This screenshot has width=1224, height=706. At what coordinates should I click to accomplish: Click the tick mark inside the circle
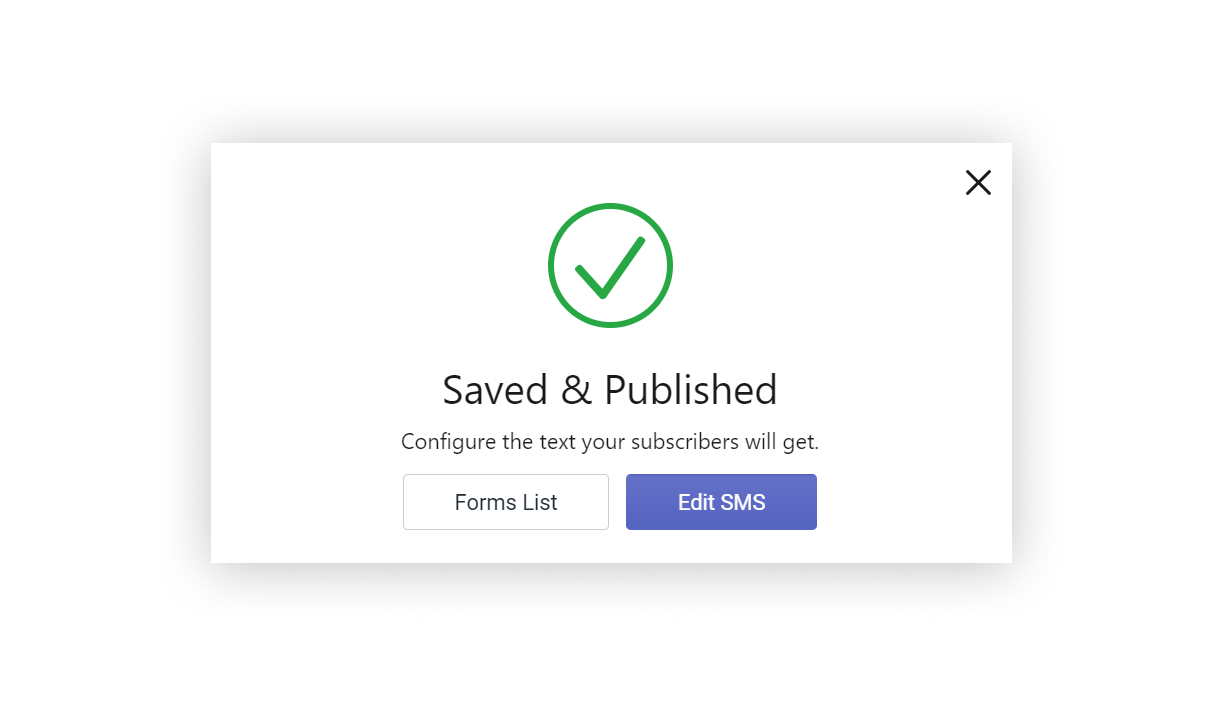[609, 268]
